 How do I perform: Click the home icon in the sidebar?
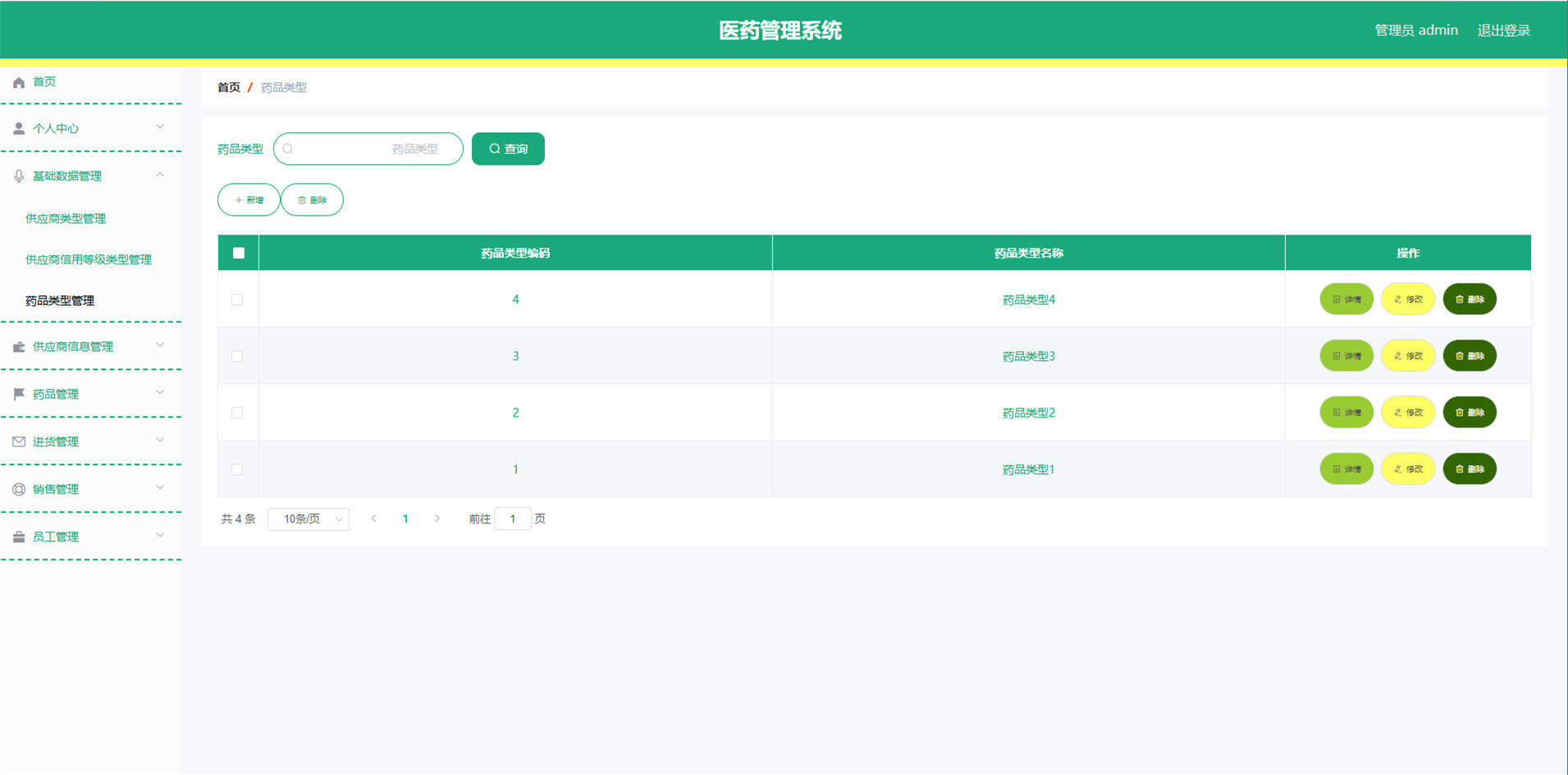[x=19, y=82]
